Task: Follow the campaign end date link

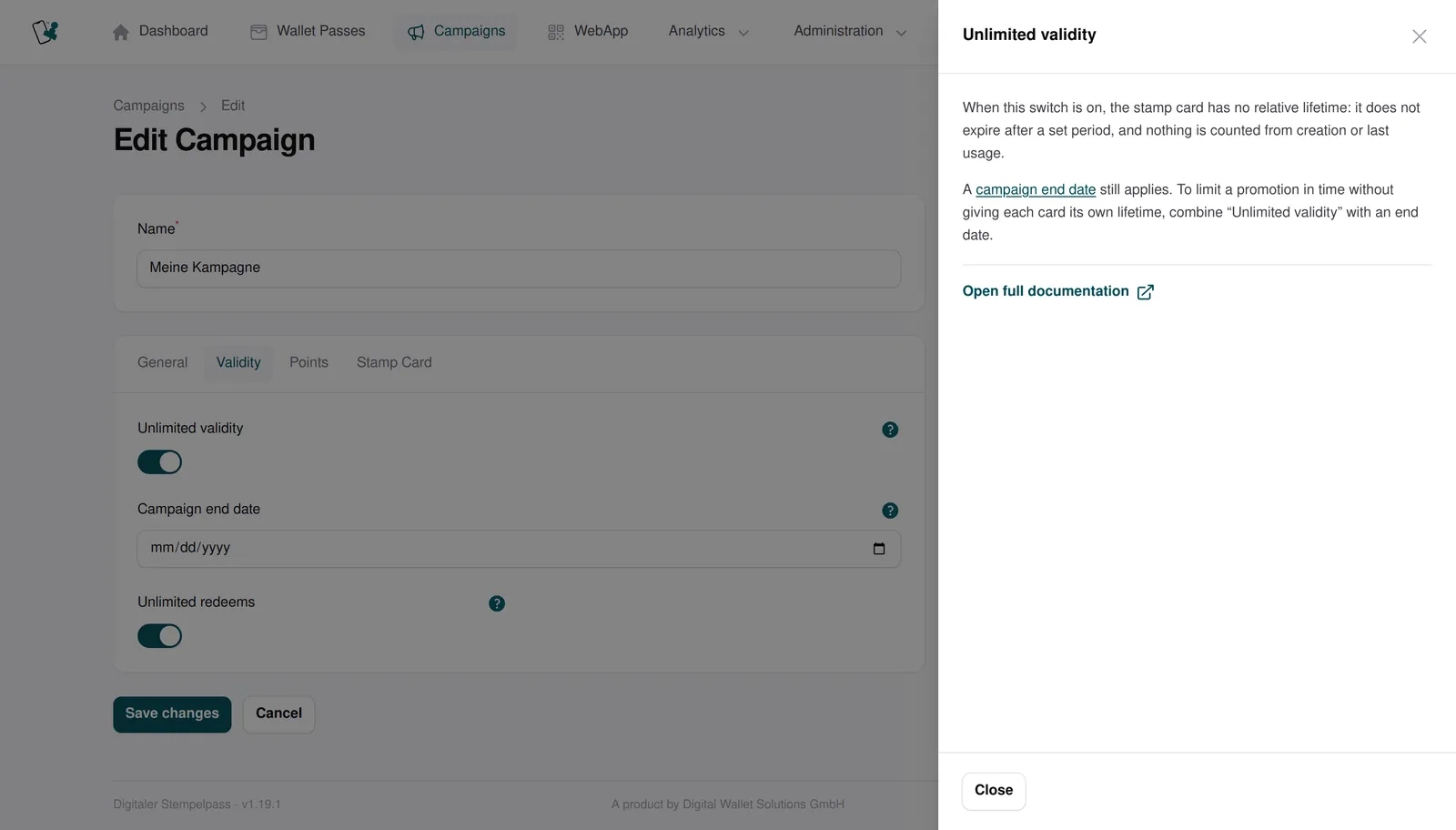Action: tap(1036, 189)
